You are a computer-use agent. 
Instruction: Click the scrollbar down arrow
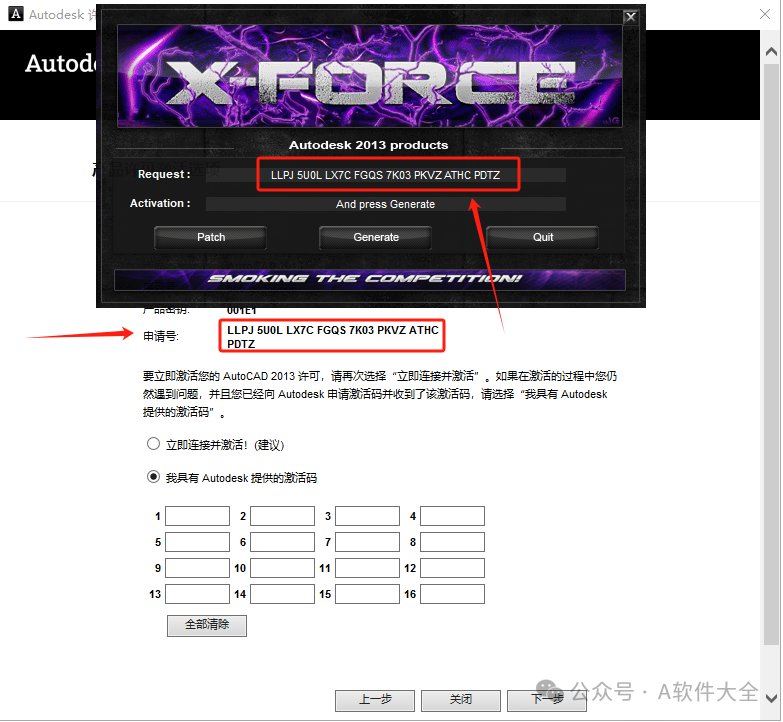(x=771, y=698)
